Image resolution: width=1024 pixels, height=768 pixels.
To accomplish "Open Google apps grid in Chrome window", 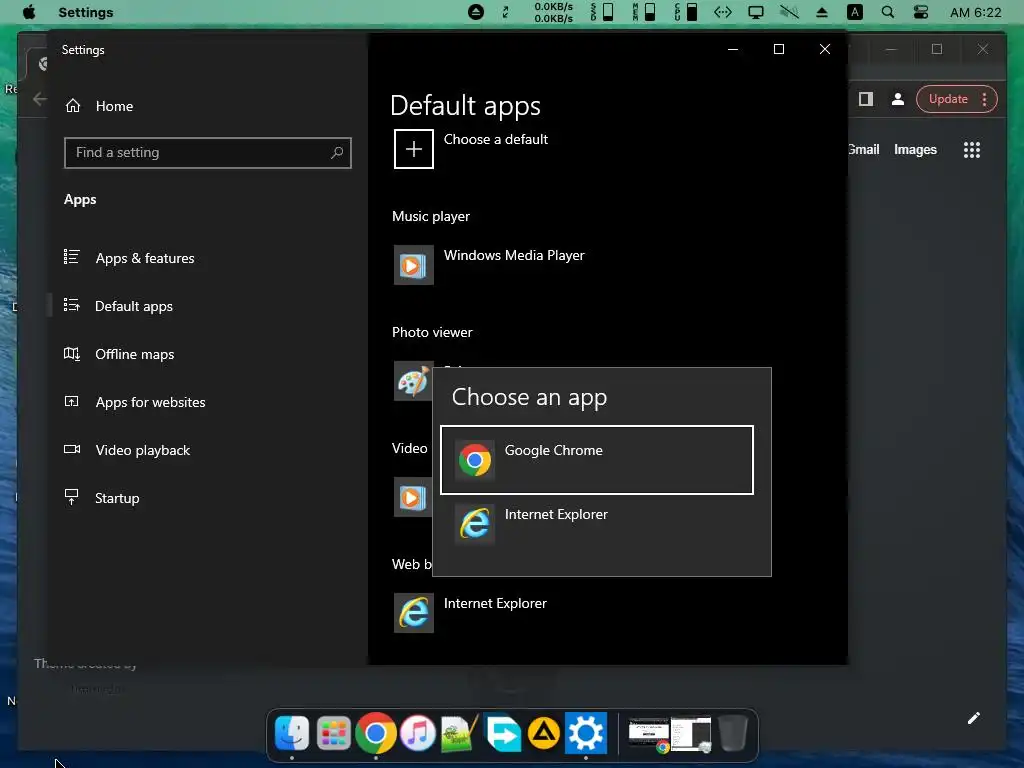I will coord(972,150).
